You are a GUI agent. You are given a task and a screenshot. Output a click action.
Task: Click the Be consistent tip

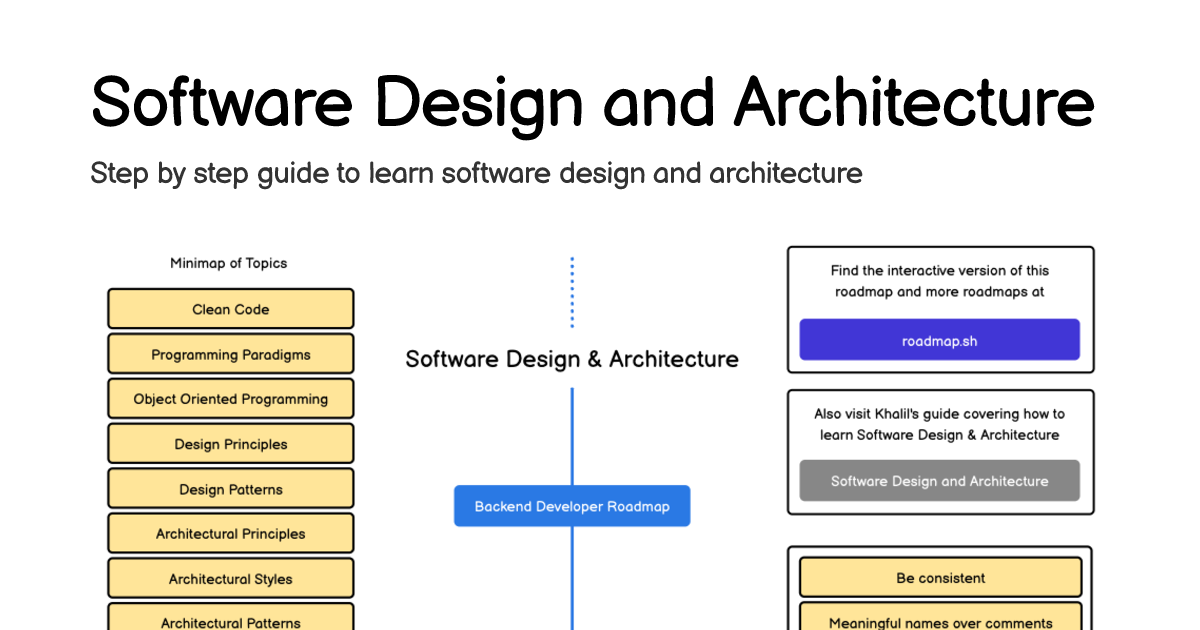(x=940, y=577)
